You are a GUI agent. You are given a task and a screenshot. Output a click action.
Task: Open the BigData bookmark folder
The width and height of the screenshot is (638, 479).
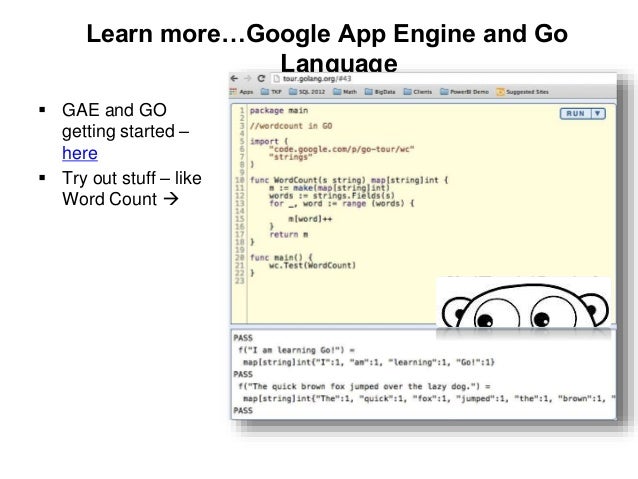point(380,92)
